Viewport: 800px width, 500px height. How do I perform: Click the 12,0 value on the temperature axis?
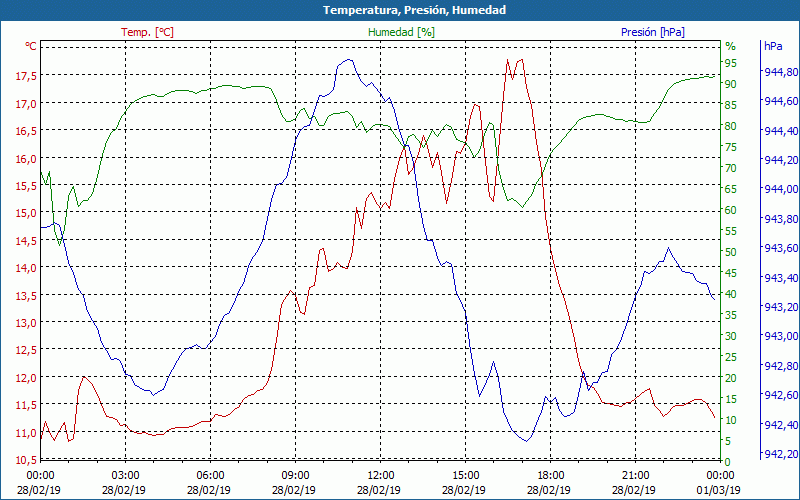26,378
